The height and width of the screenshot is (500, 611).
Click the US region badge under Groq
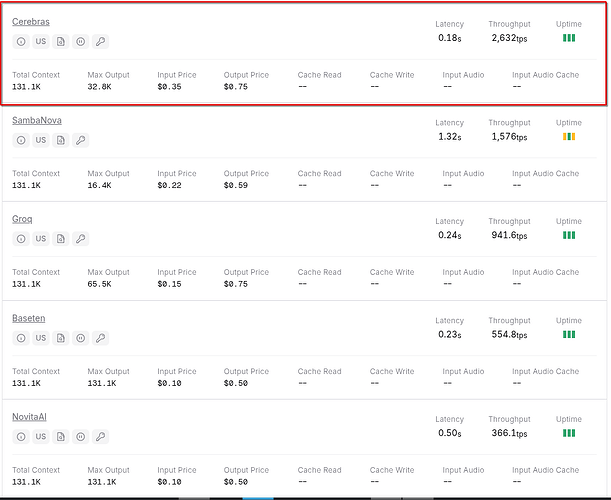tap(41, 239)
